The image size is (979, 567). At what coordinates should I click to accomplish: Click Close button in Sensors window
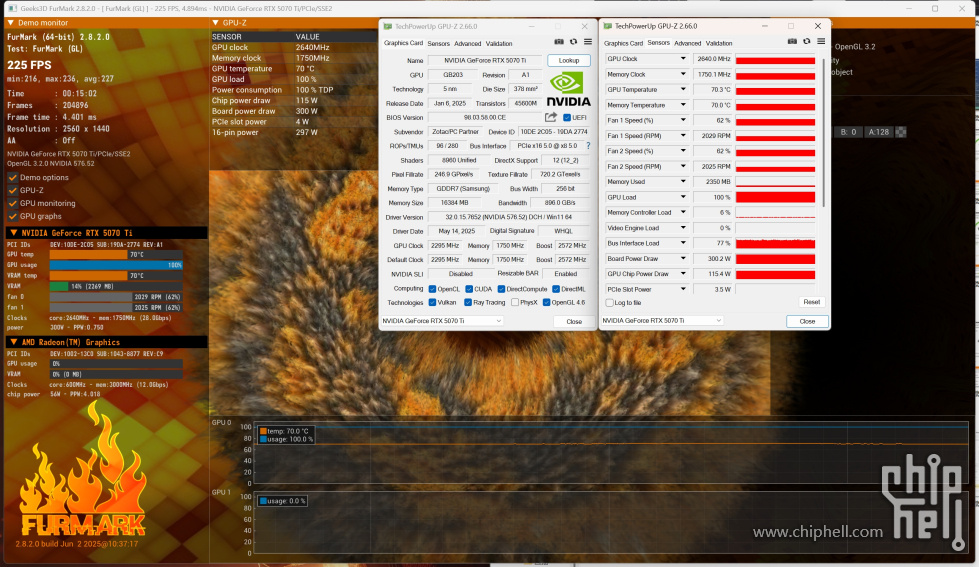coord(807,321)
